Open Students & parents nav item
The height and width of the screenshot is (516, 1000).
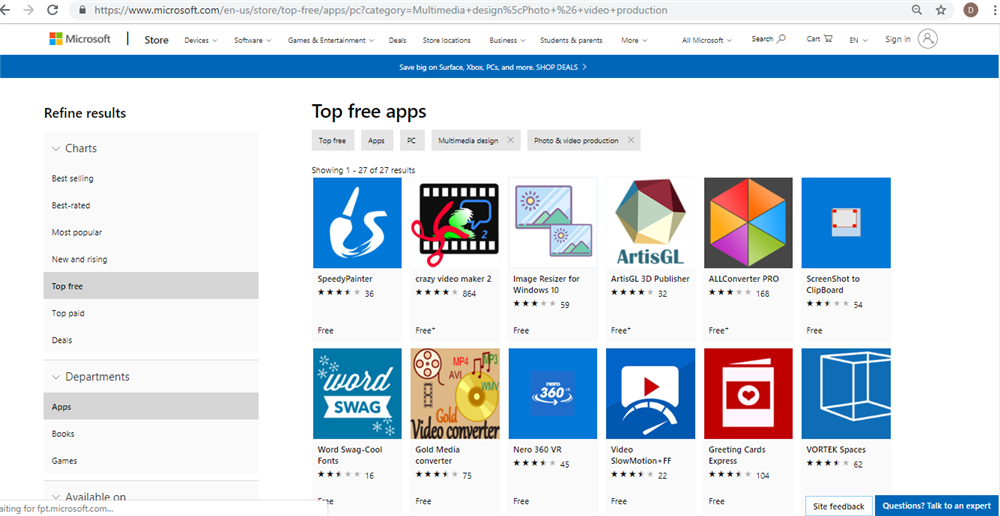[571, 40]
